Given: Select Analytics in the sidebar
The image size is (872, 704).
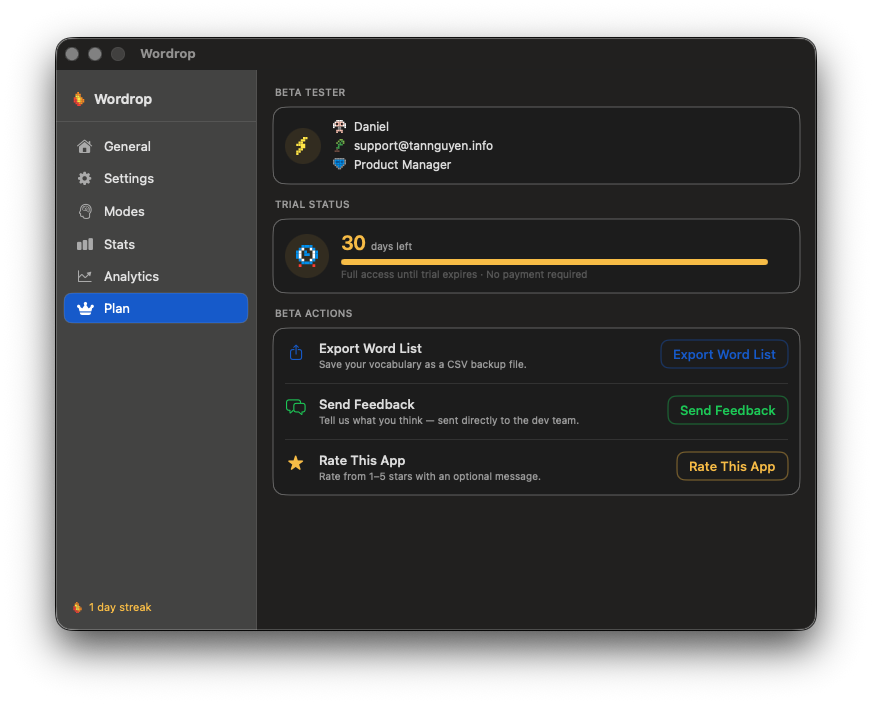Looking at the screenshot, I should tap(156, 276).
